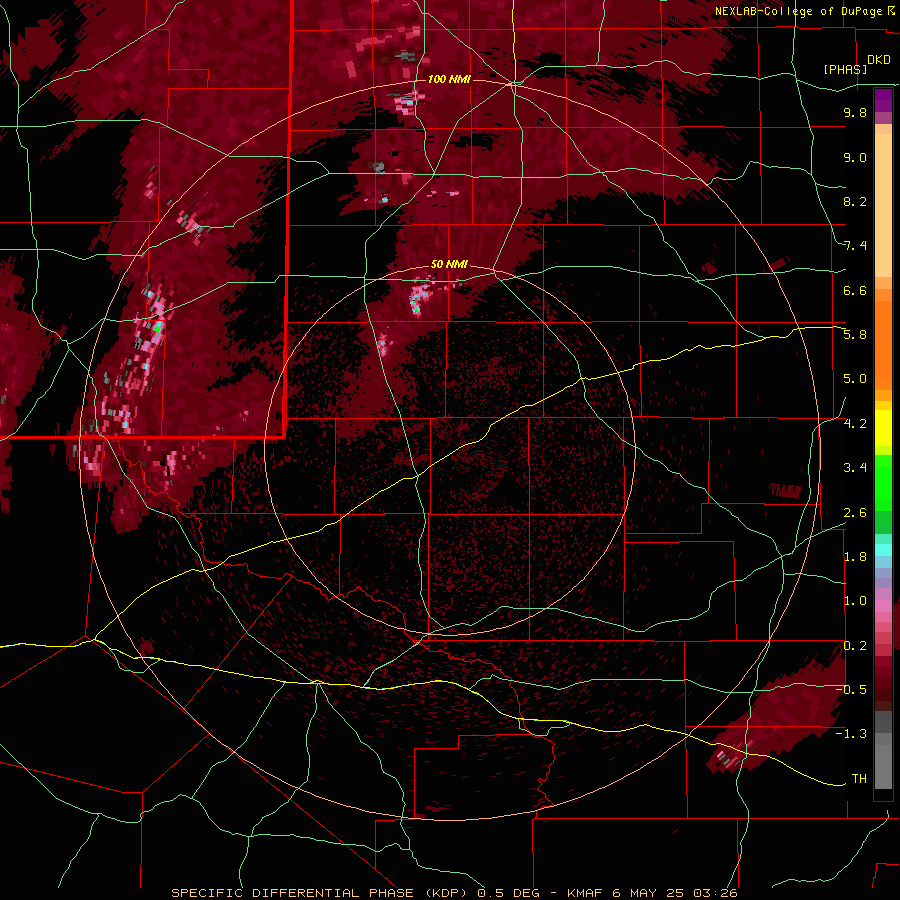The height and width of the screenshot is (900, 900).
Task: Click the 6.6 value on color scale
Action: click(855, 290)
